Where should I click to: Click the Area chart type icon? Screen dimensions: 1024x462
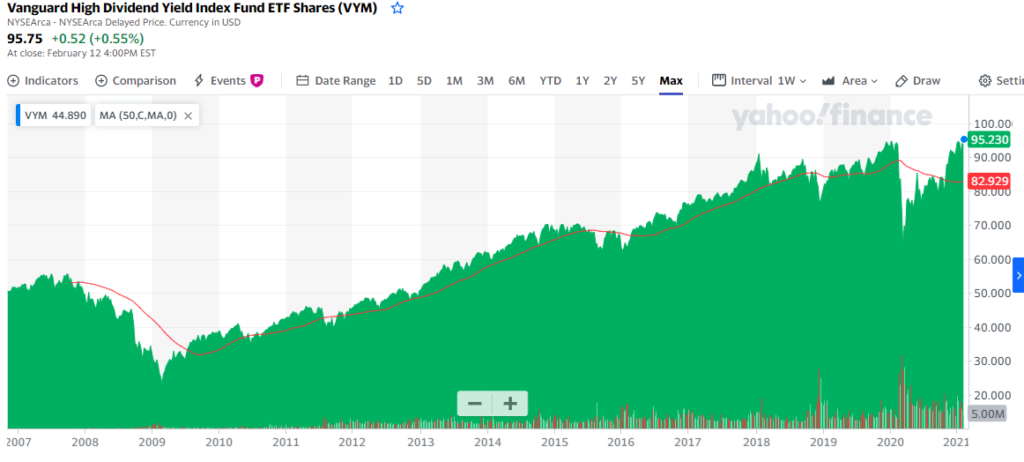829,81
